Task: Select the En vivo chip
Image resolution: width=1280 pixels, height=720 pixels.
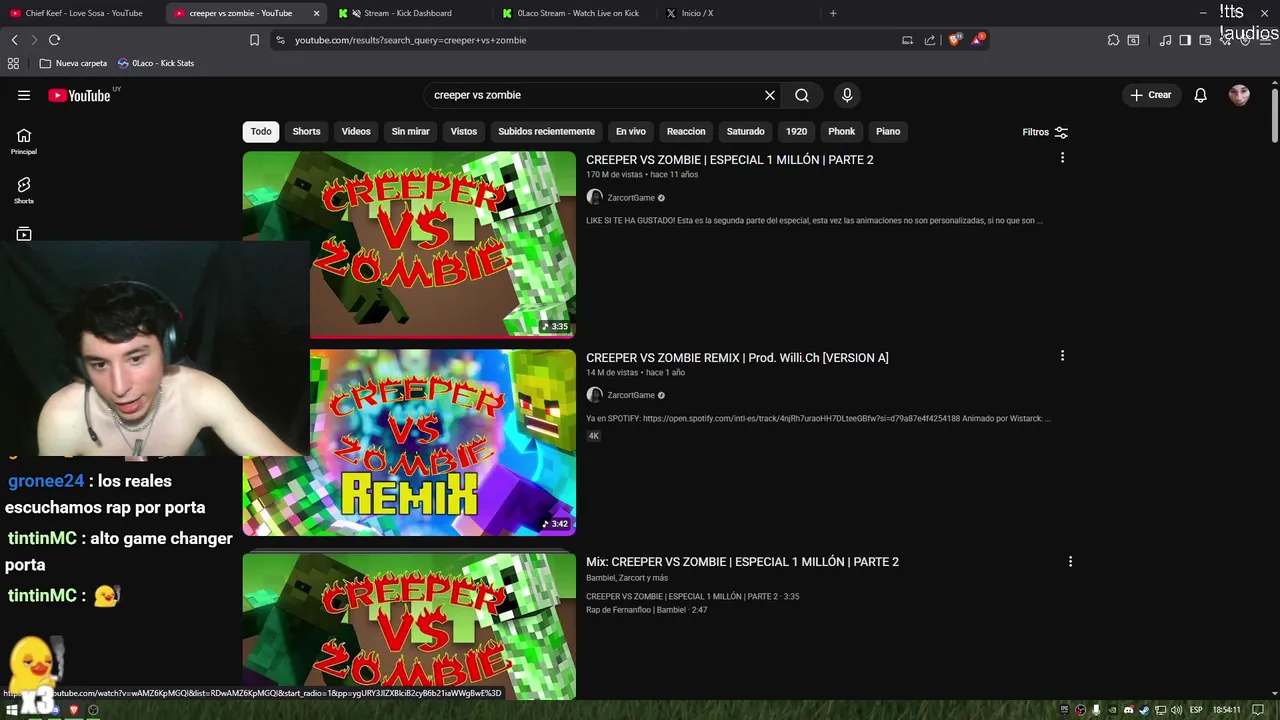Action: coord(630,131)
